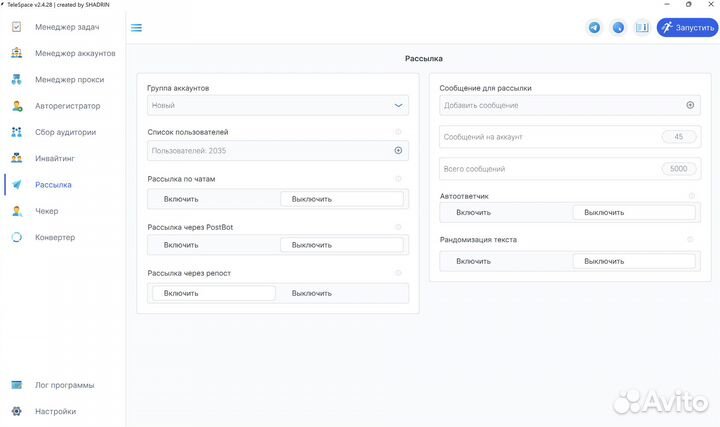Click the info icon beside Автоответчик
This screenshot has height=427, width=720.
(x=690, y=196)
